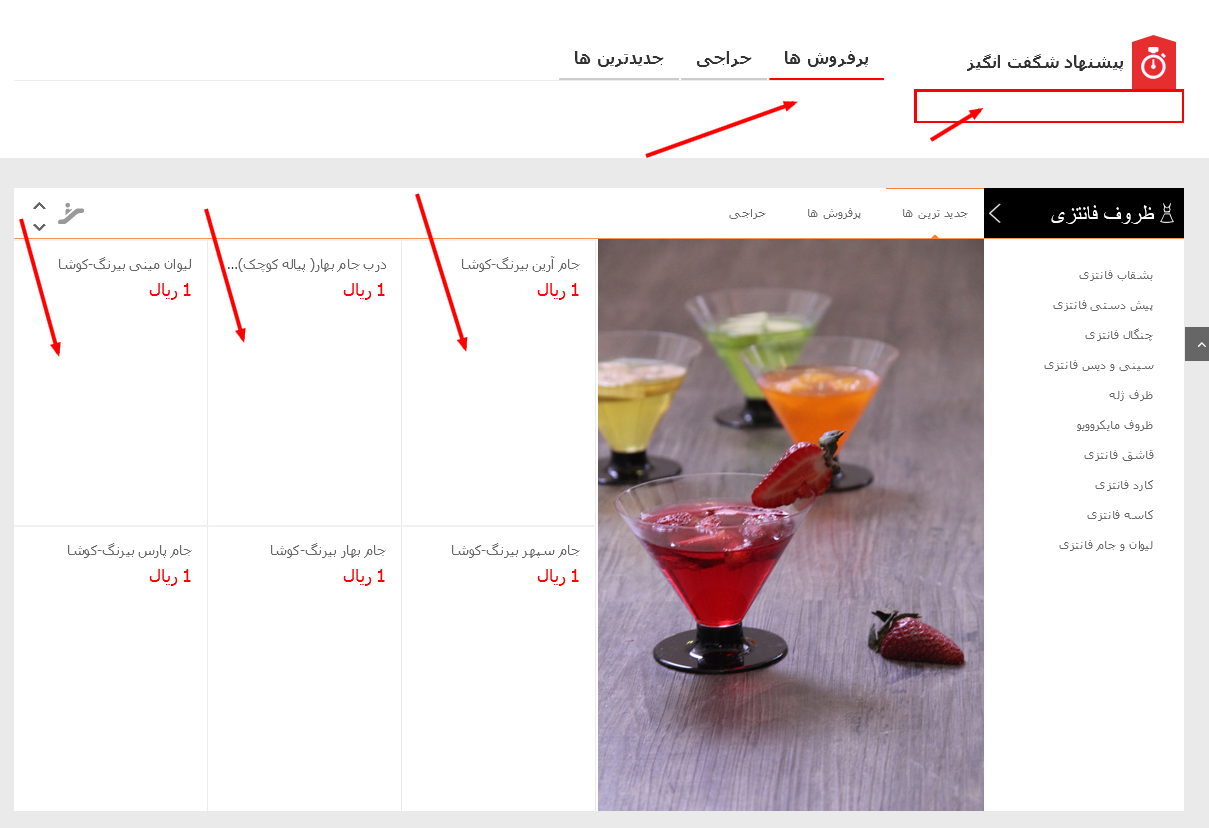1209x828 pixels.
Task: Switch to حراجی tab in product panel
Action: [x=747, y=214]
